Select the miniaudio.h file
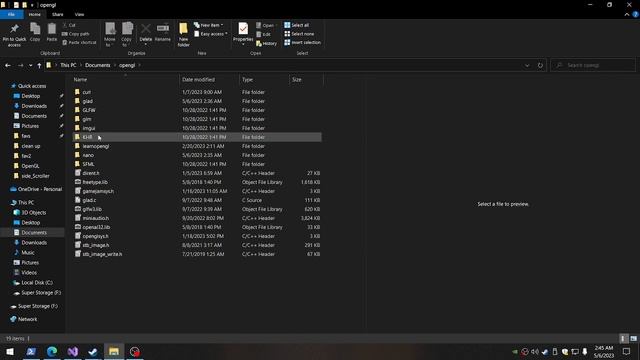The image size is (640, 360). tap(197, 218)
